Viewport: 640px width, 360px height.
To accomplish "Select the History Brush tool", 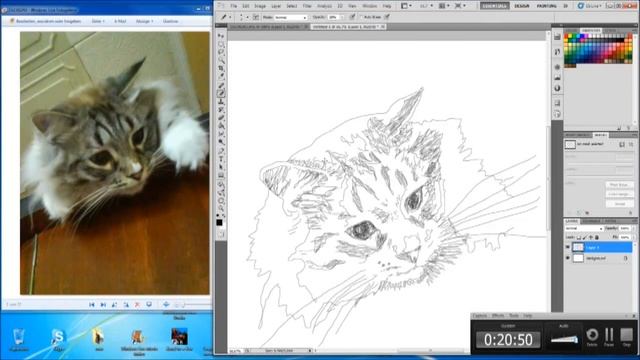I will (221, 110).
